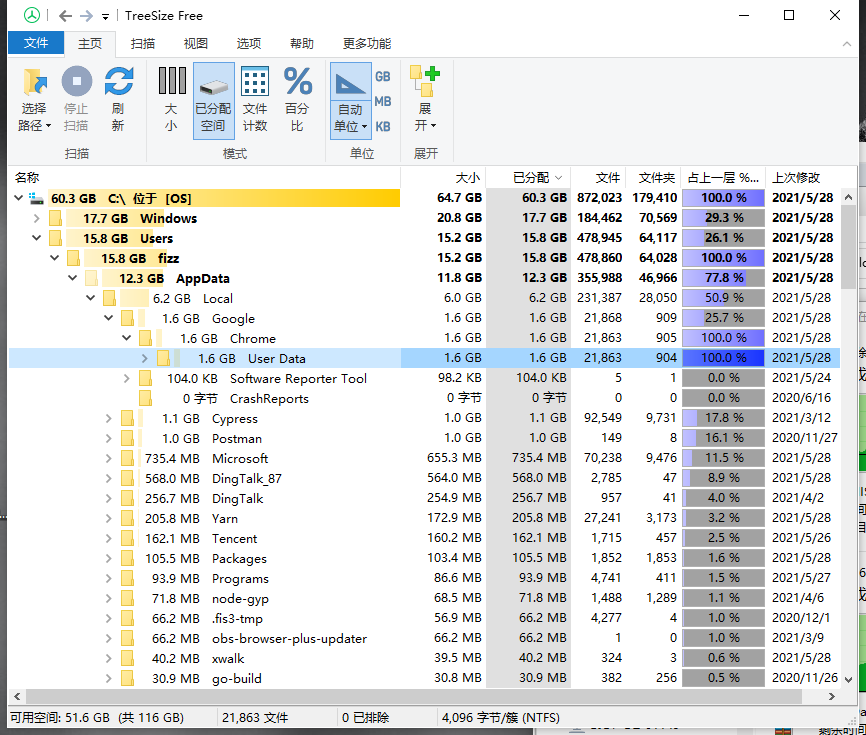866x735 pixels.
Task: Sort by the 大小 column header
Action: (443, 178)
